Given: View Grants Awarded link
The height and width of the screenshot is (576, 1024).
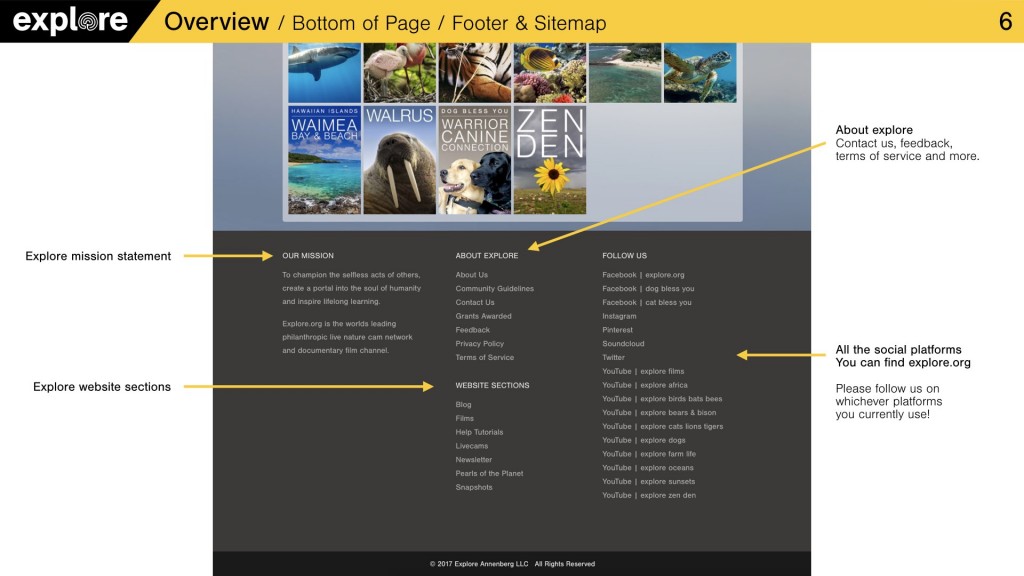Looking at the screenshot, I should click(483, 316).
